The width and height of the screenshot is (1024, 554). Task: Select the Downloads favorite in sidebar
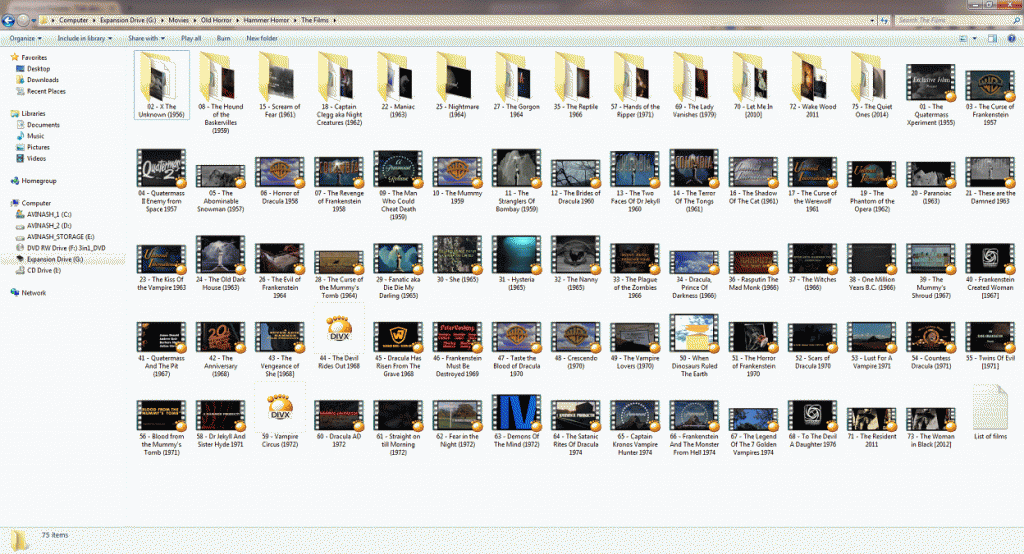pyautogui.click(x=42, y=80)
